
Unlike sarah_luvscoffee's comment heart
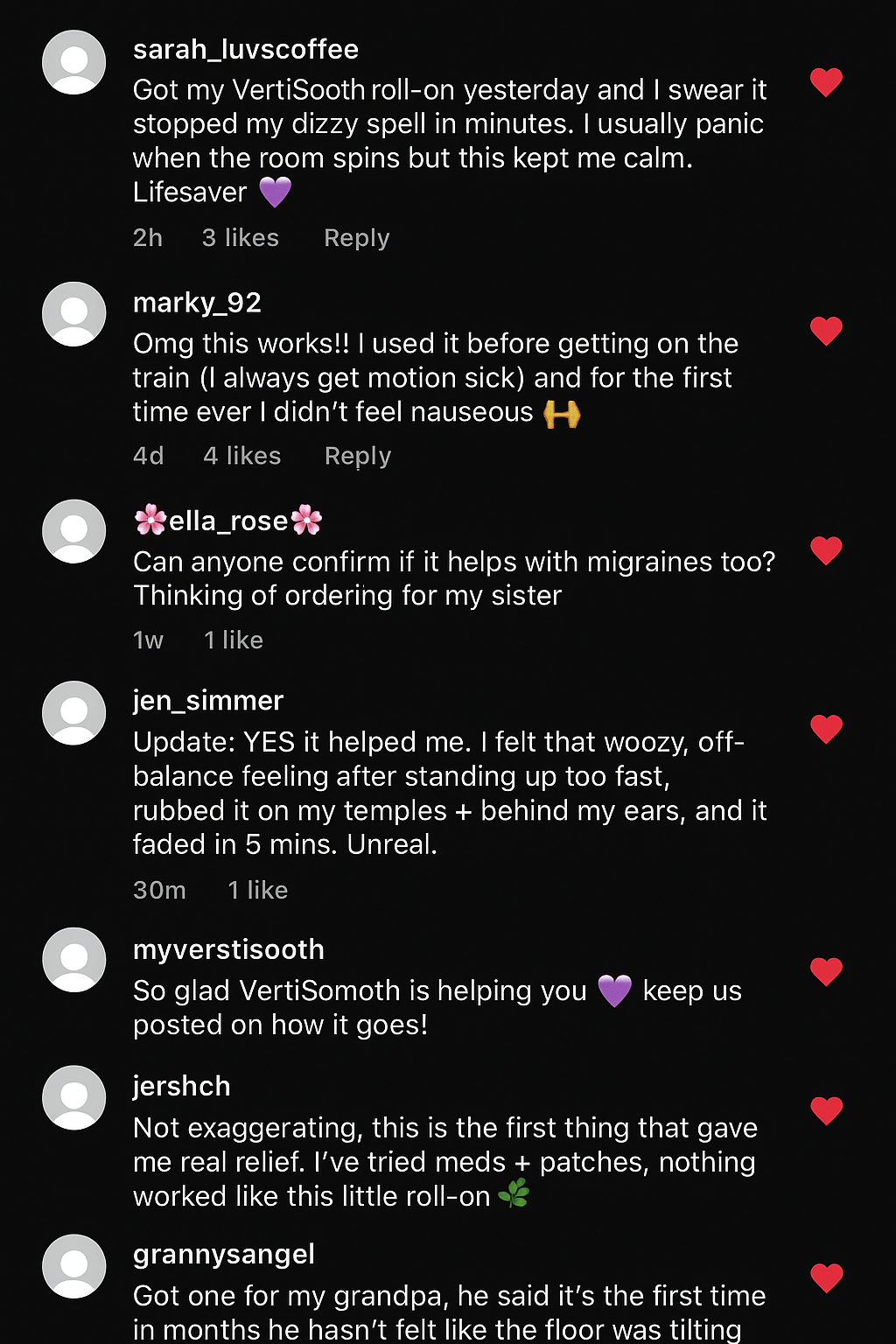[x=826, y=82]
